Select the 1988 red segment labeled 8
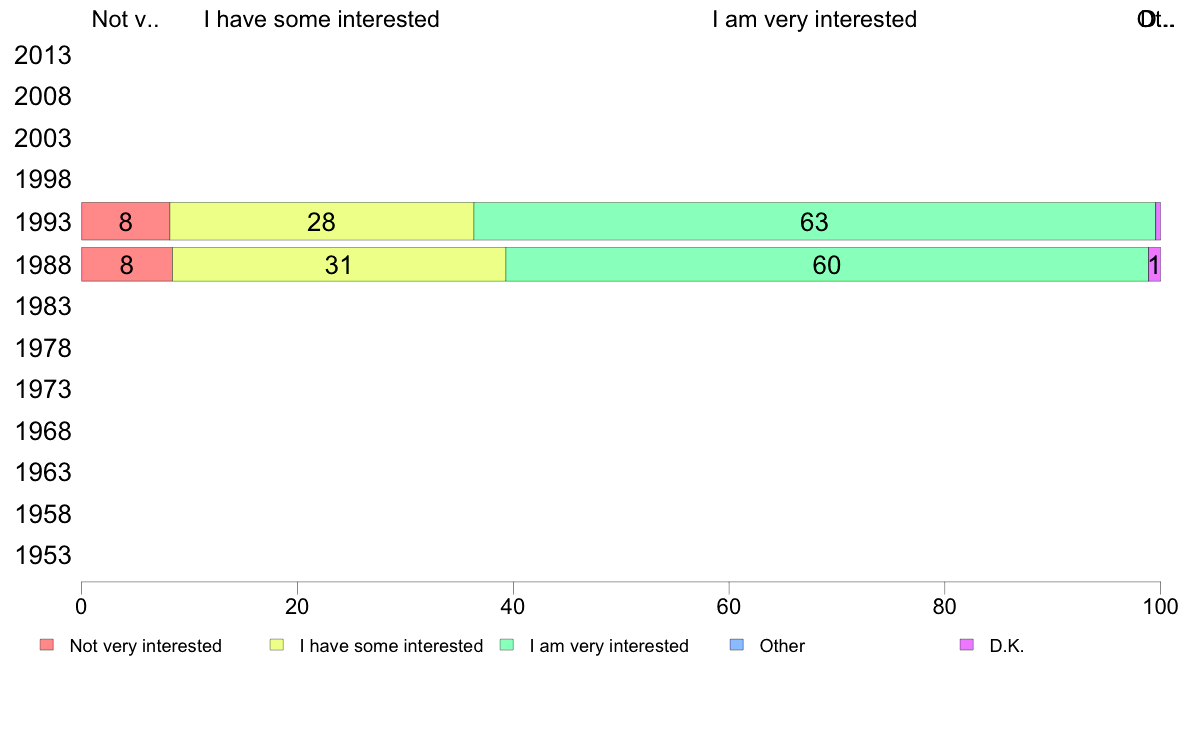 coord(127,265)
